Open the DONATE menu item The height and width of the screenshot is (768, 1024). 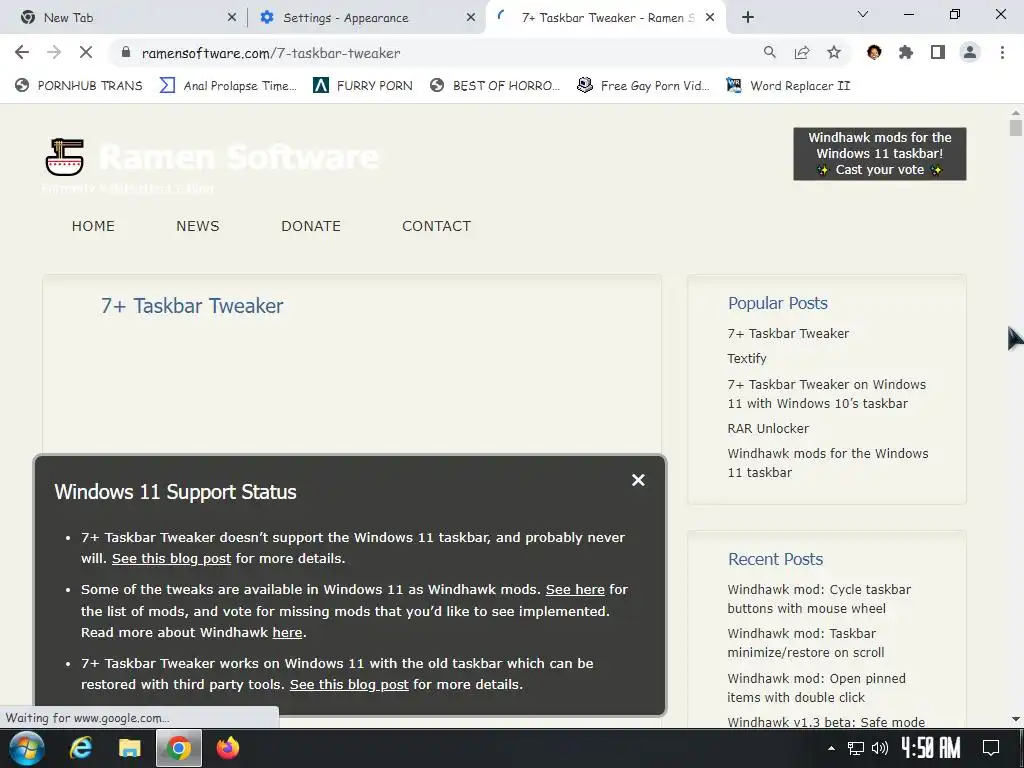pos(311,226)
